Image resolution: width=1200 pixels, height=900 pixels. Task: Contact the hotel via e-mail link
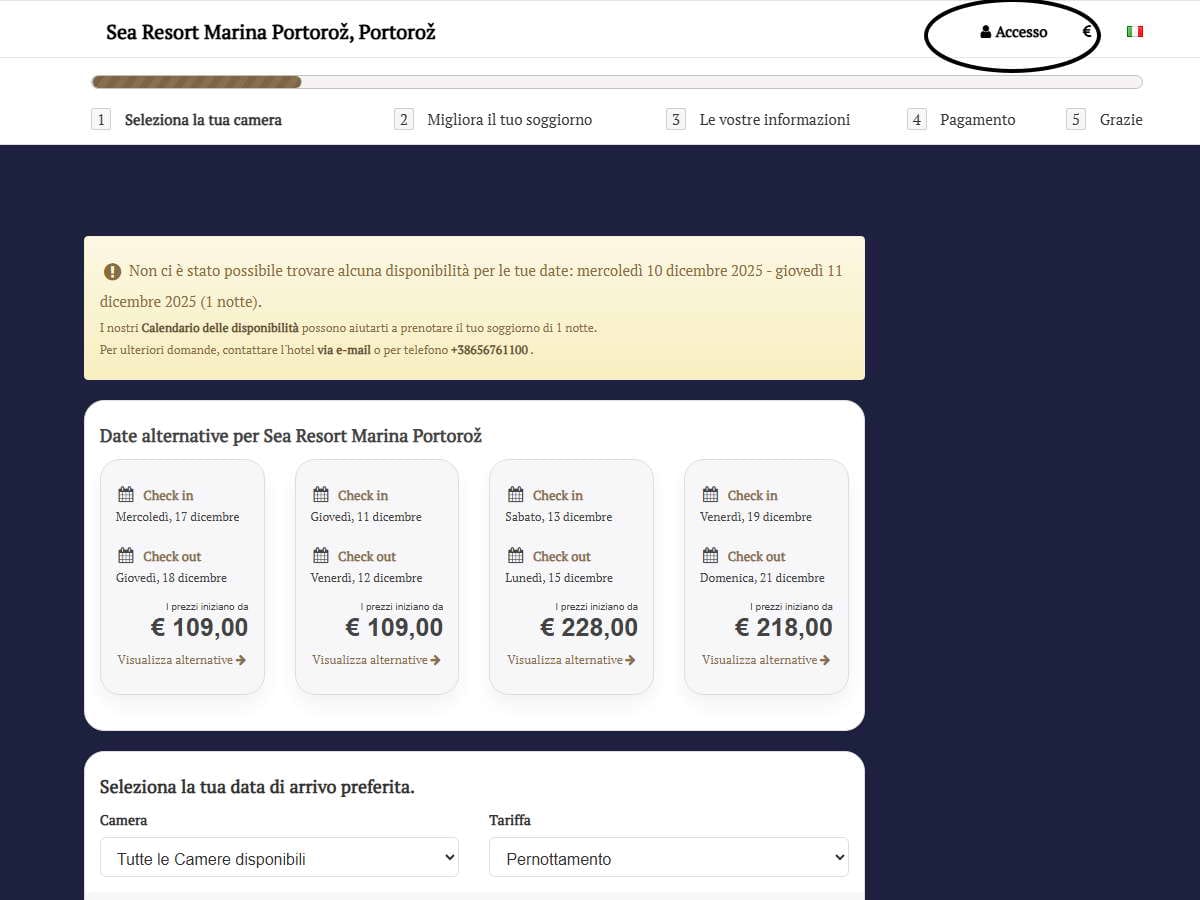[x=344, y=351]
